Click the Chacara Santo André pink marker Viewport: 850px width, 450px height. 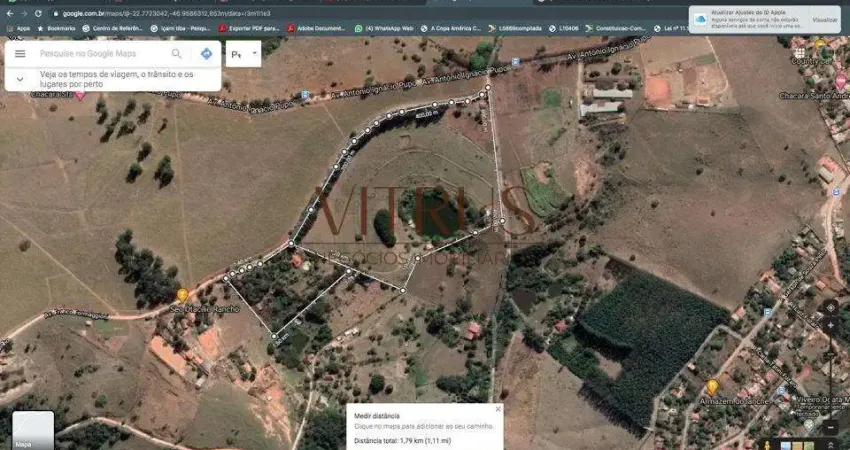click(x=841, y=82)
